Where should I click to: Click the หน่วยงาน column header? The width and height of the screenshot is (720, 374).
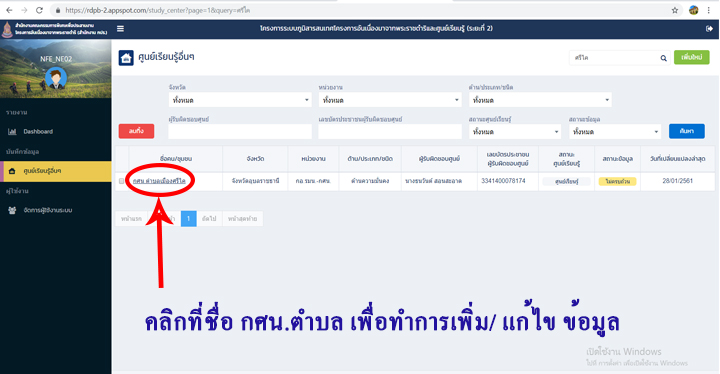click(x=314, y=159)
